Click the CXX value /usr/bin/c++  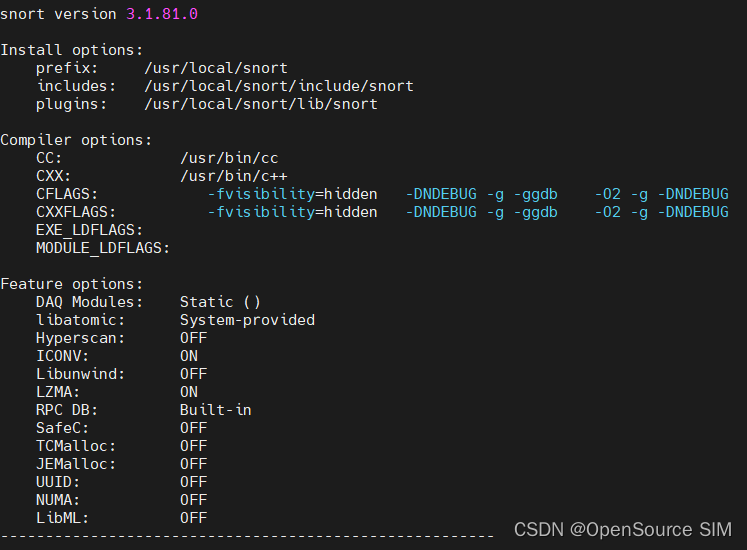coord(234,176)
